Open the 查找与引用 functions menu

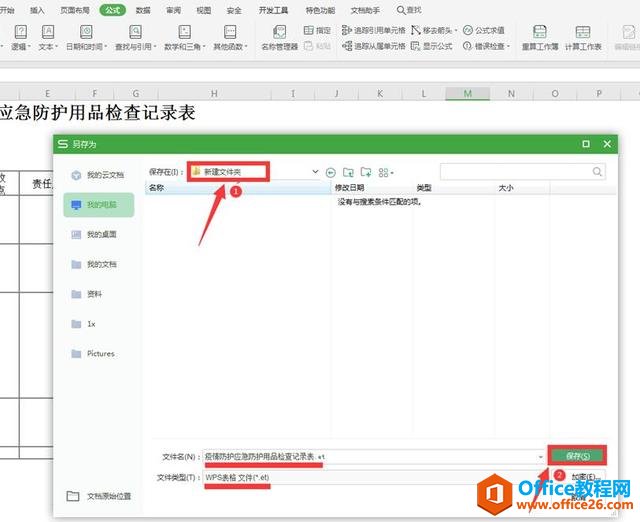tap(136, 38)
